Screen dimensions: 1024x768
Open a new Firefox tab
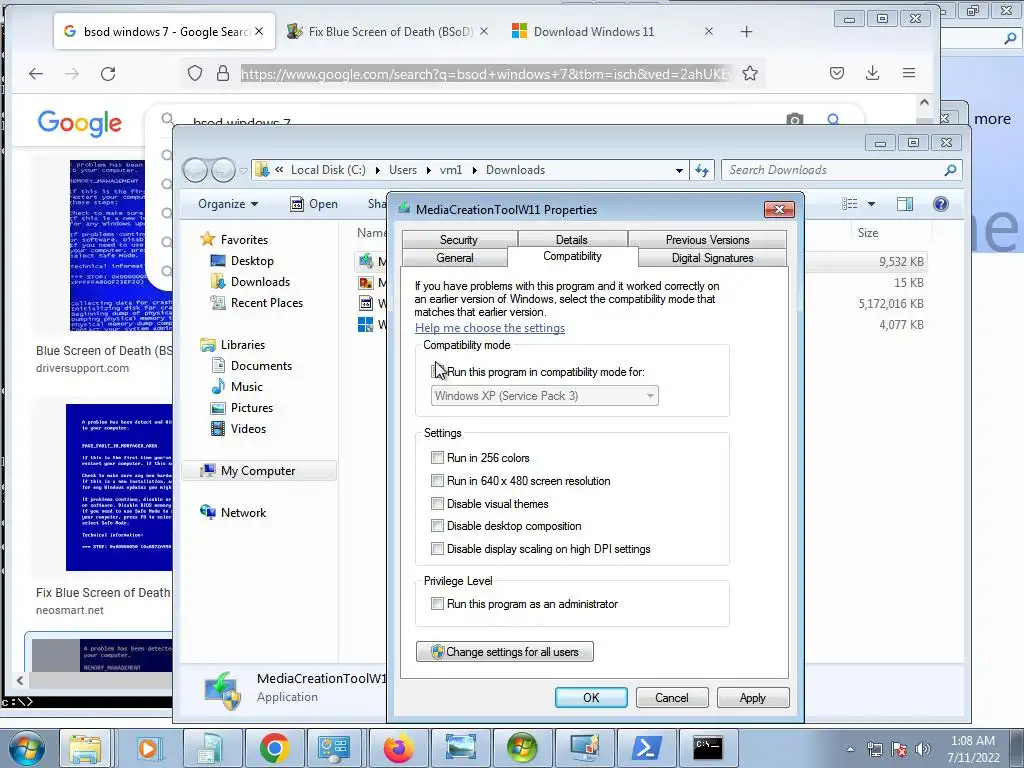746,31
